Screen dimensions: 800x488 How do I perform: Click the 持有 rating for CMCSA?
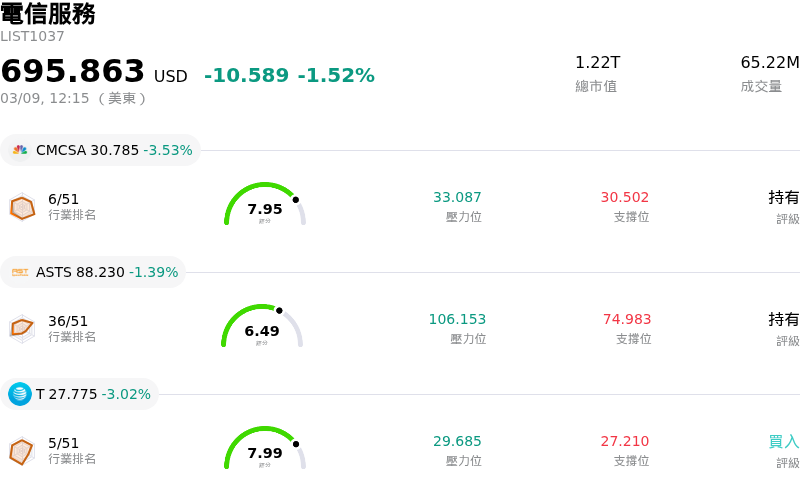pyautogui.click(x=783, y=197)
